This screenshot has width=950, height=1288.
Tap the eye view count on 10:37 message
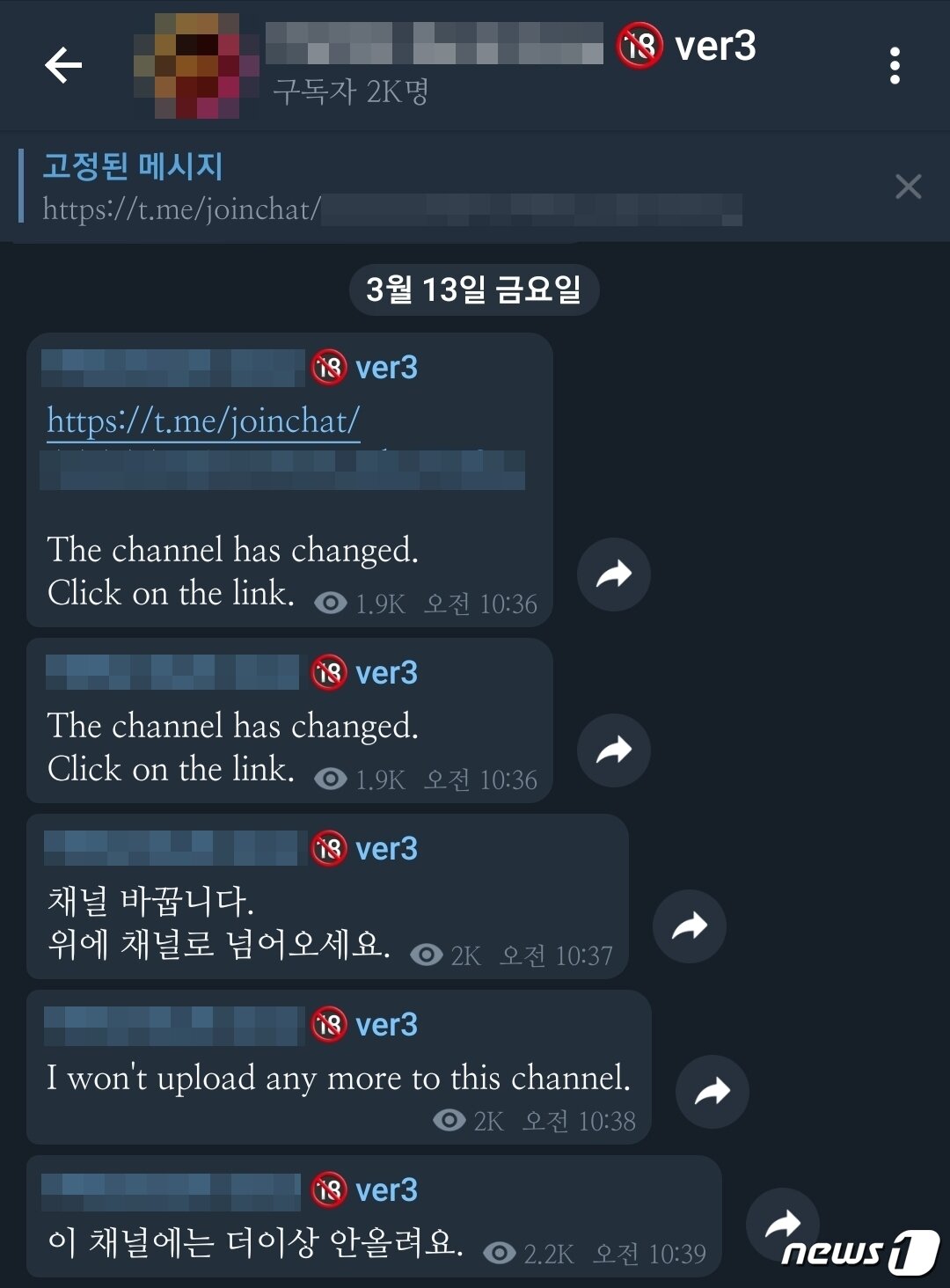point(427,955)
